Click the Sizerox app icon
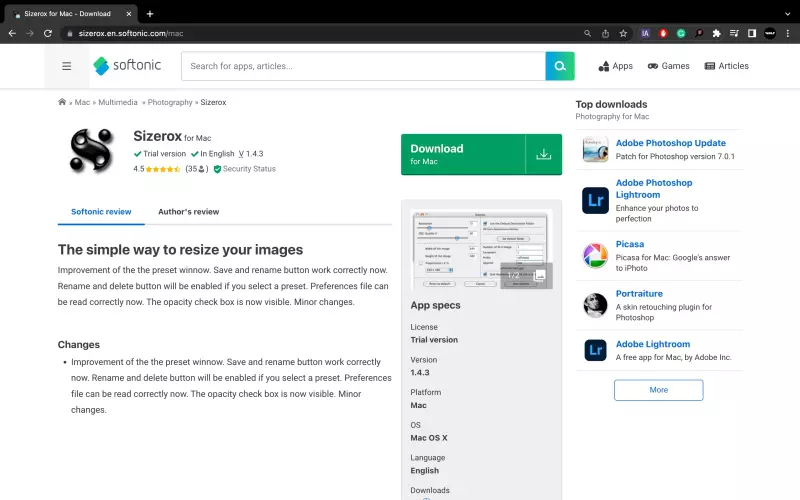Viewport: 800px width, 500px height. pyautogui.click(x=91, y=151)
